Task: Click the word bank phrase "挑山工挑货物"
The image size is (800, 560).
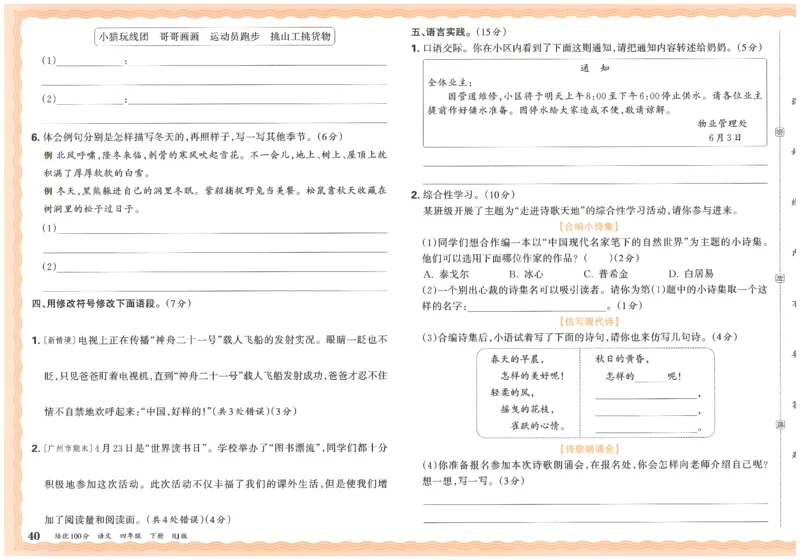Action: pyautogui.click(x=300, y=37)
